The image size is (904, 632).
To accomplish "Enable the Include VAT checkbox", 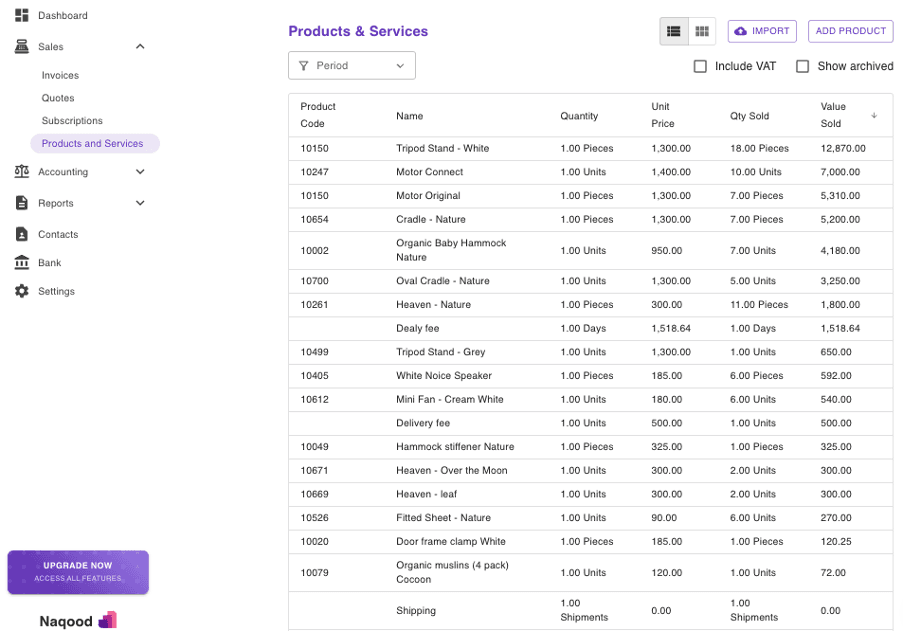I will pos(700,66).
